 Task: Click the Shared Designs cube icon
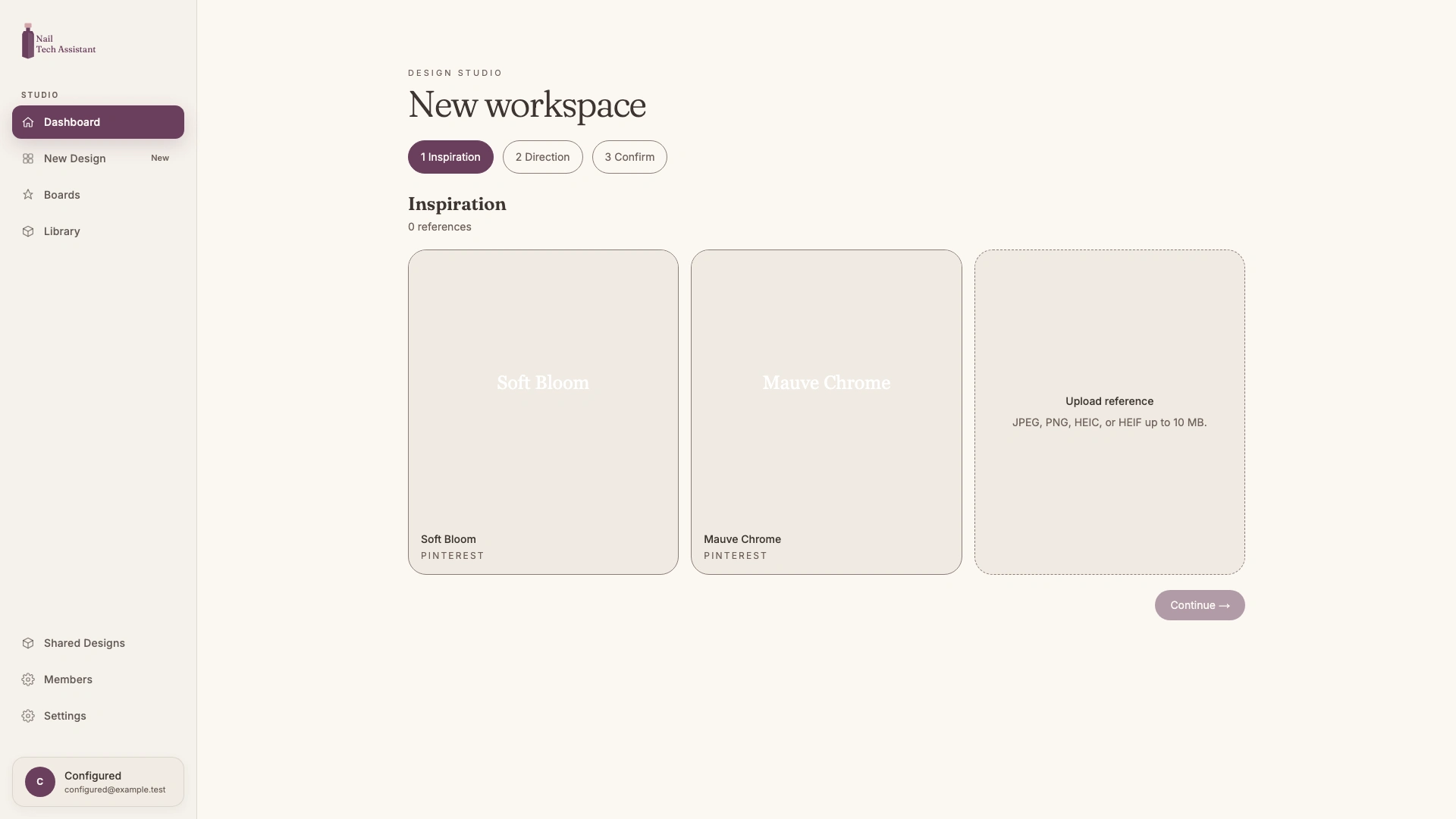(28, 643)
